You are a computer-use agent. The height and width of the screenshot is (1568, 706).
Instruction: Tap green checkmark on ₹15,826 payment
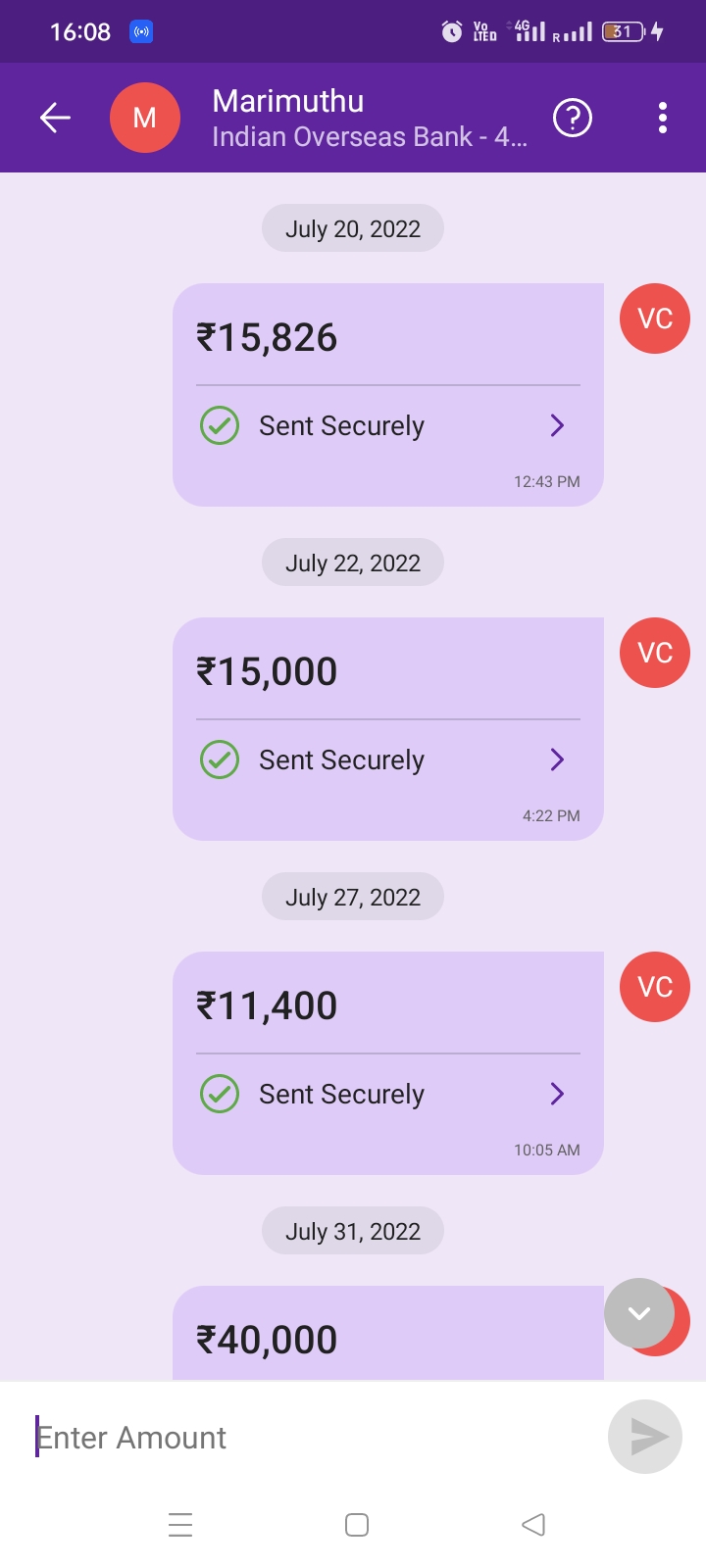(x=220, y=426)
